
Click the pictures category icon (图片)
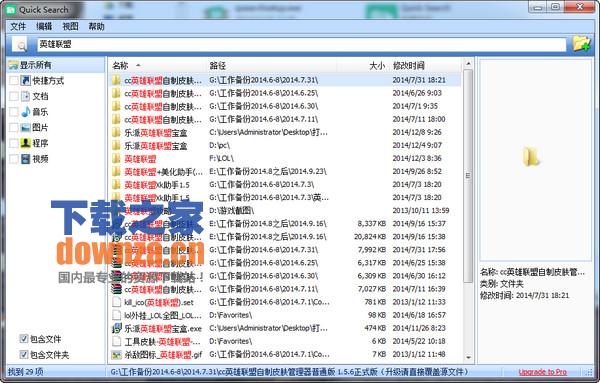click(26, 127)
